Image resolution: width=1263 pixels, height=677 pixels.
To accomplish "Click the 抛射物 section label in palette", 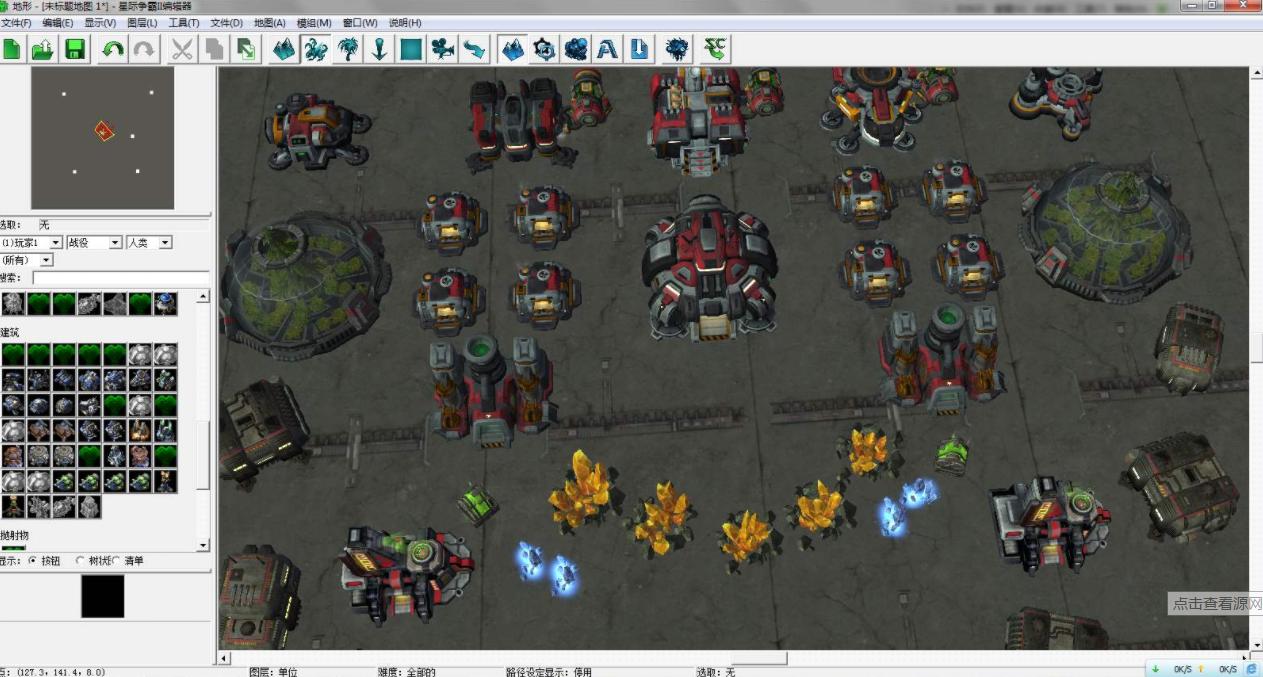I will point(14,535).
